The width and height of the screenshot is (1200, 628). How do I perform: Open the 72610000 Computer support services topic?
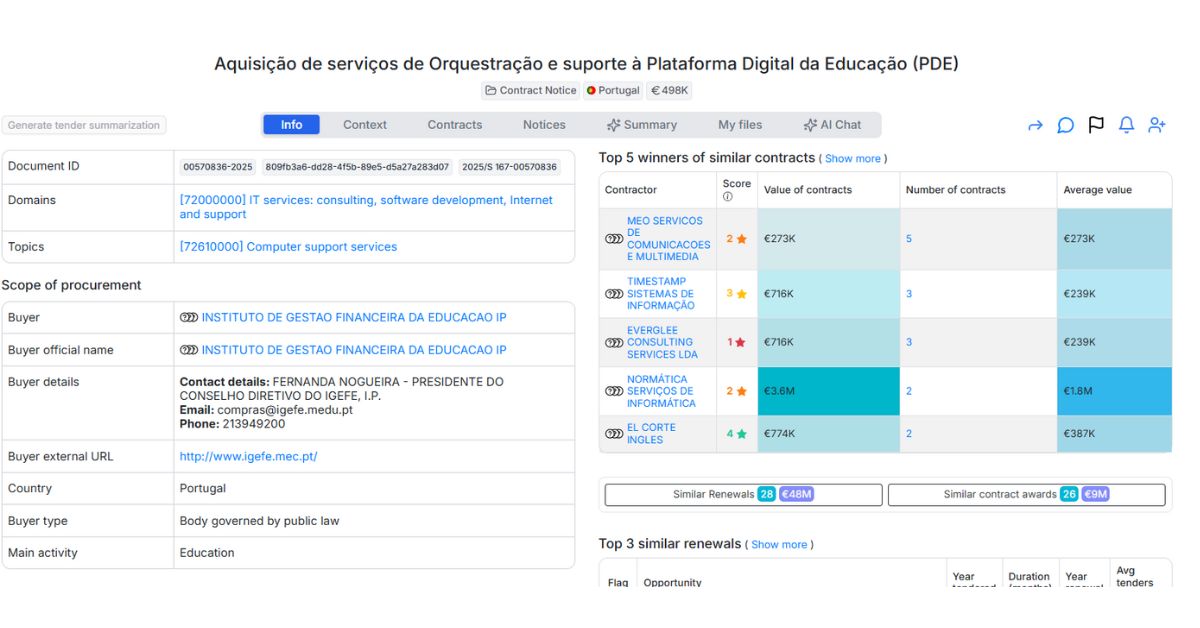click(x=288, y=247)
